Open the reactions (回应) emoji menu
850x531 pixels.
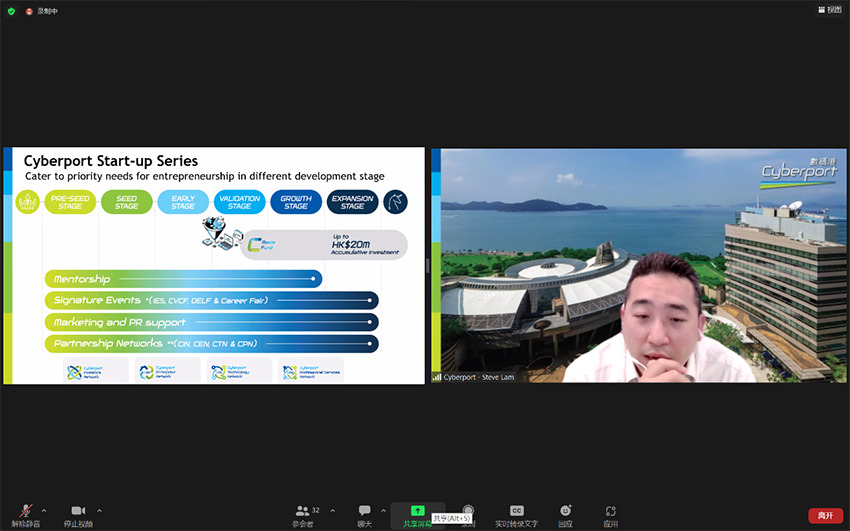pos(565,512)
